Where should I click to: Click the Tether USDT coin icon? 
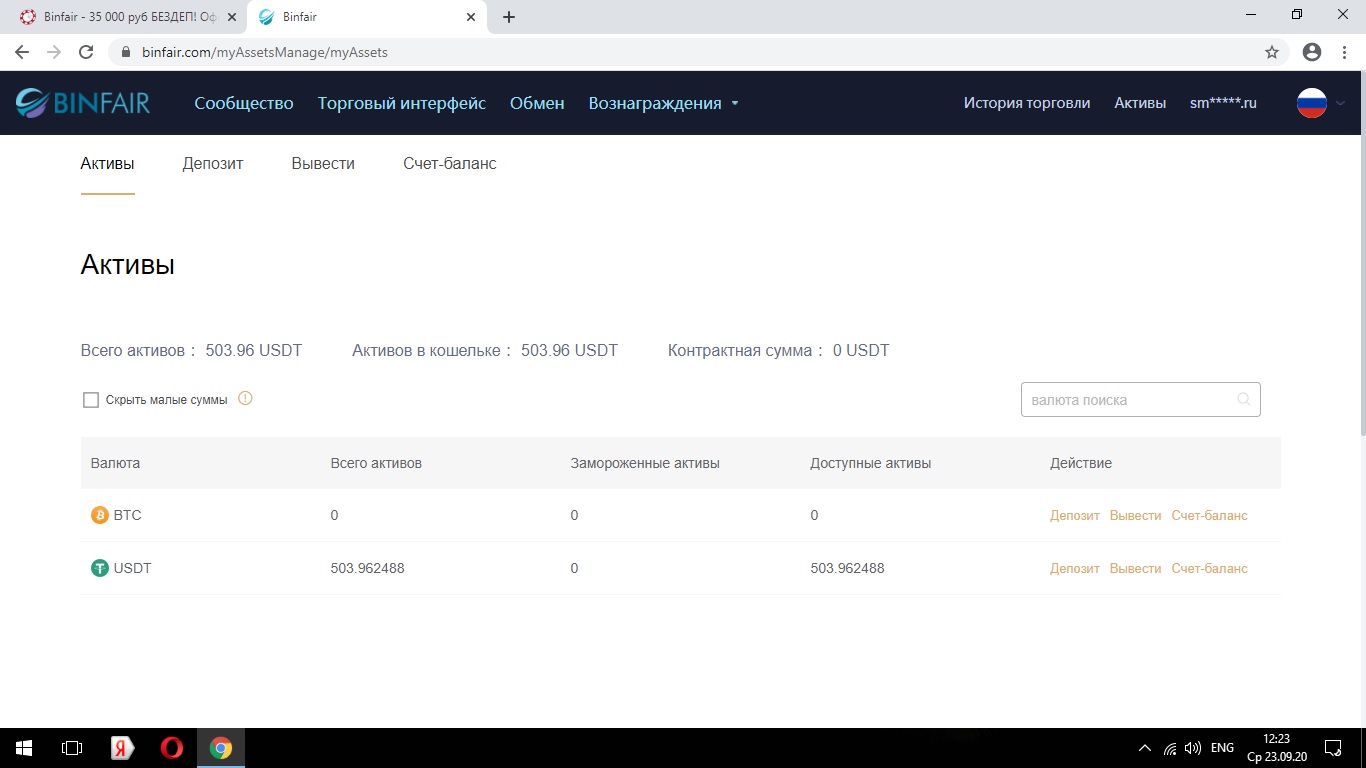(100, 569)
